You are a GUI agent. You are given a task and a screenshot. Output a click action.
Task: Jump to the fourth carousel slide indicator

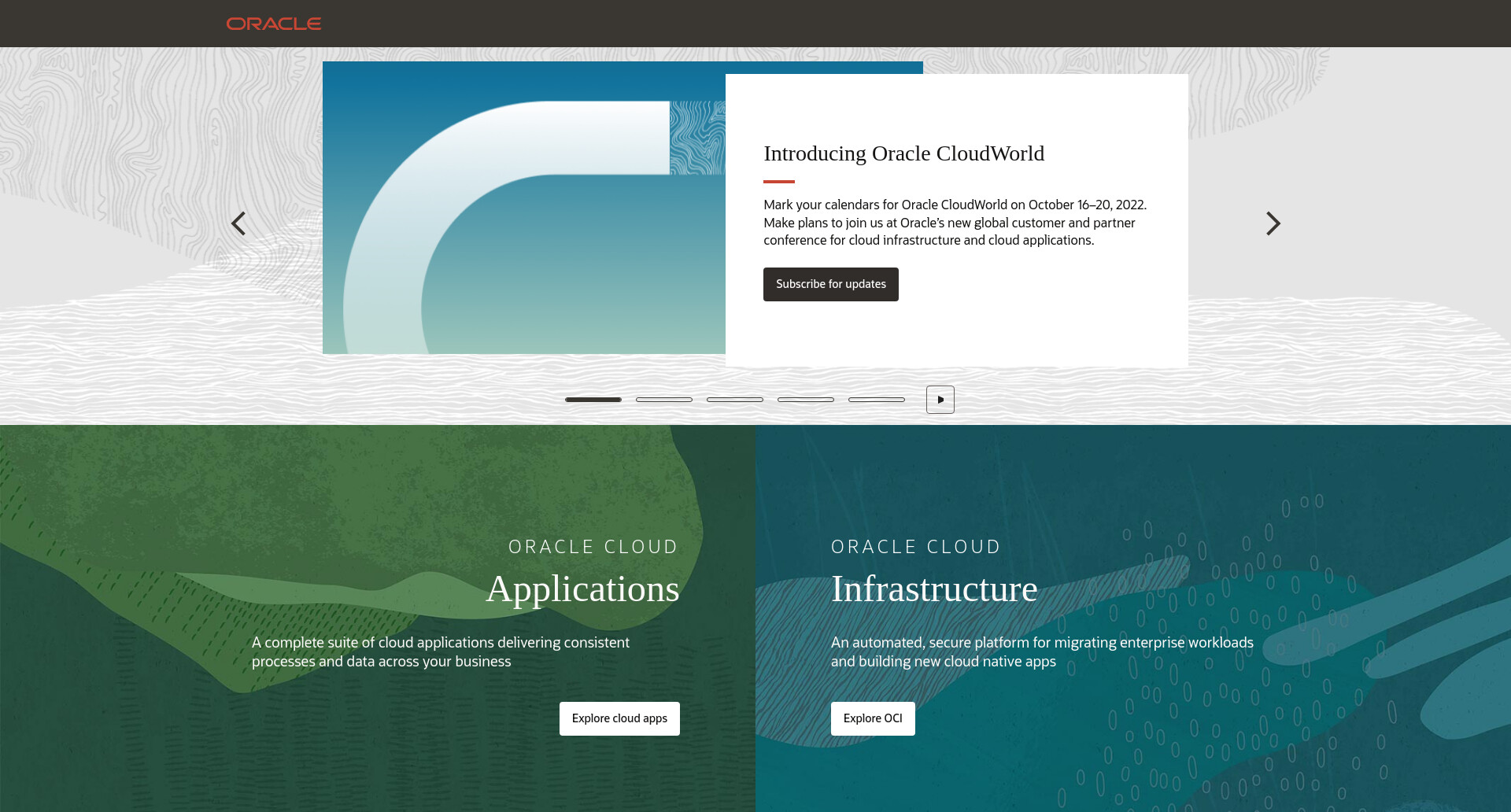806,400
